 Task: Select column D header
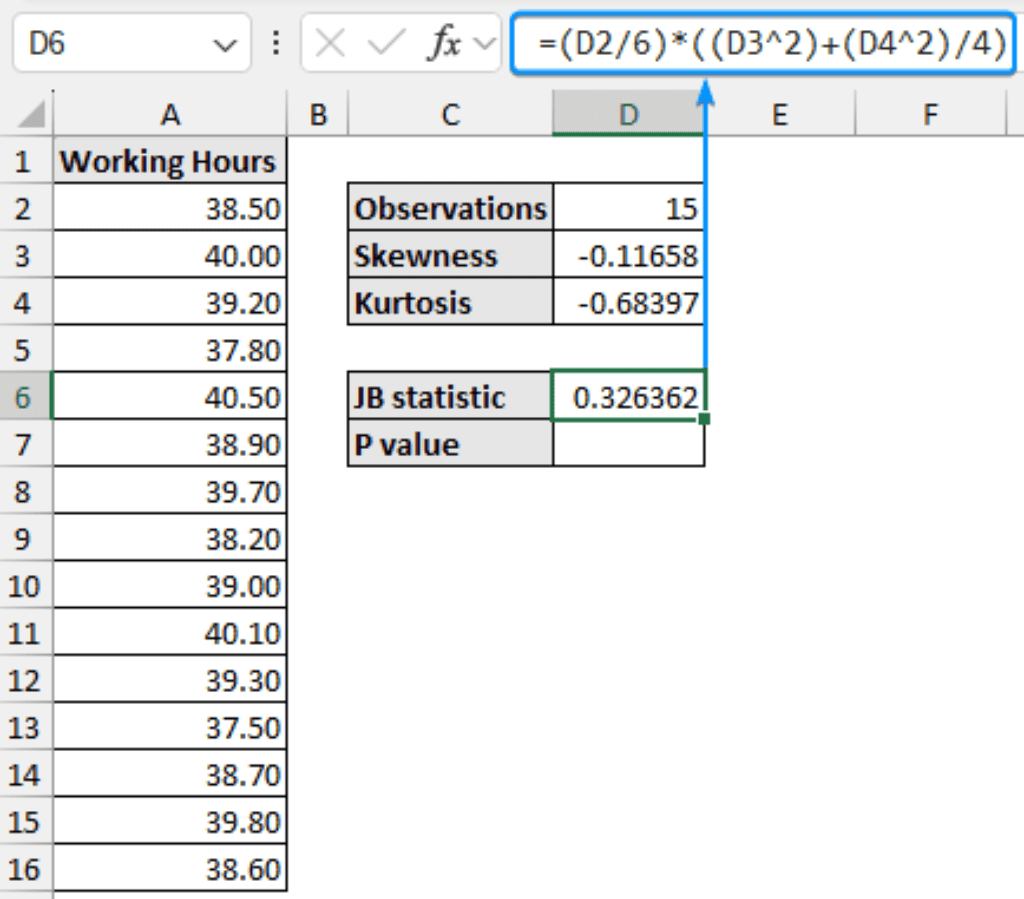[628, 116]
